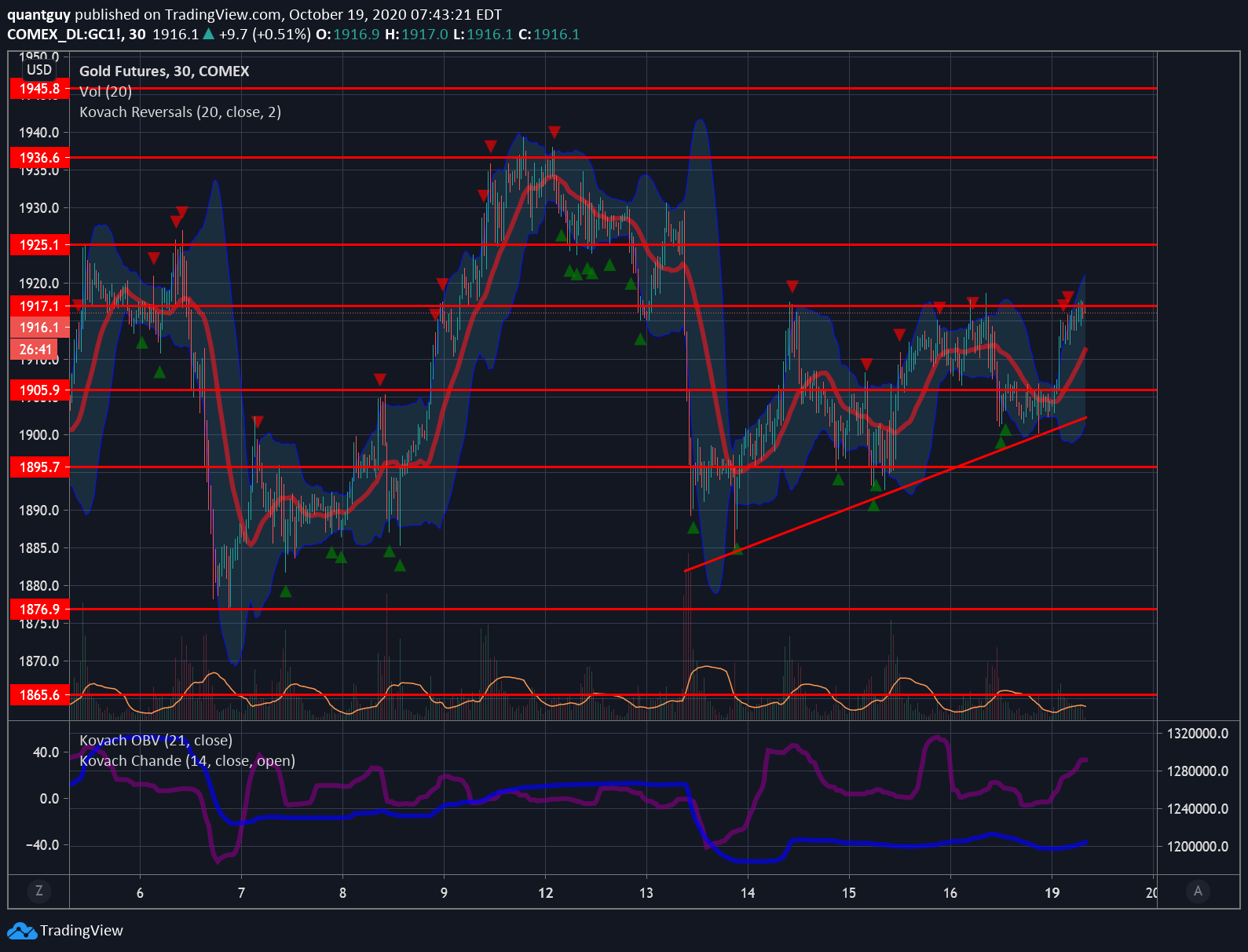Click date label 12 on time axis
Image resolution: width=1248 pixels, height=952 pixels.
click(x=545, y=893)
